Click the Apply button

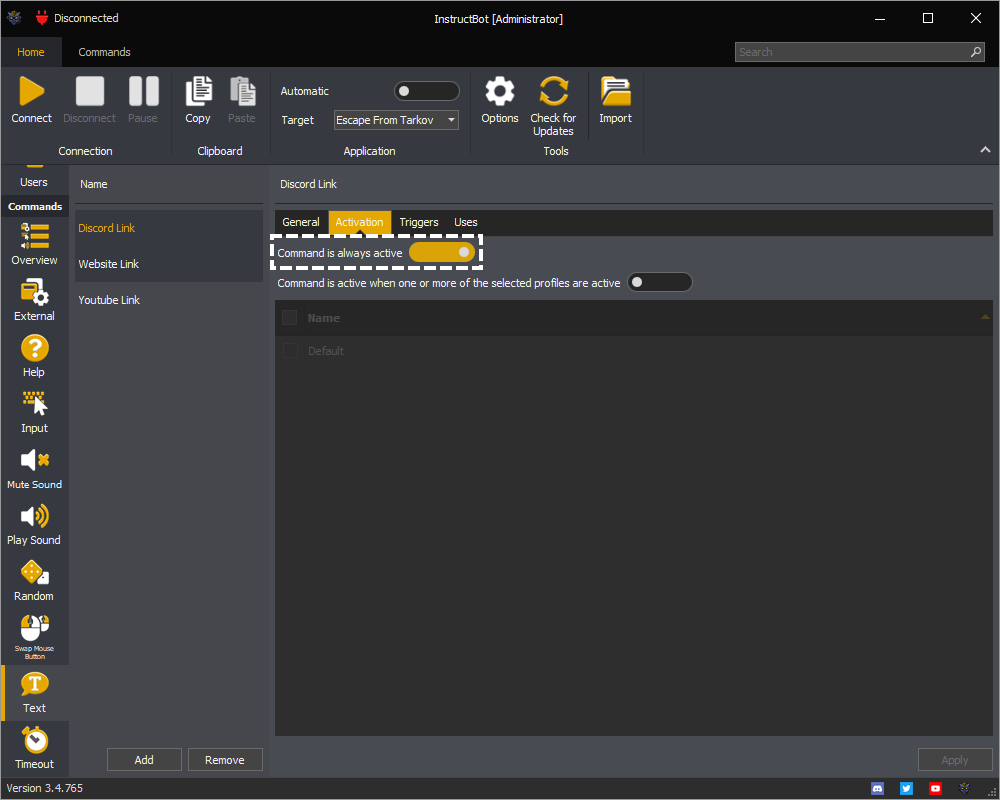pos(955,760)
